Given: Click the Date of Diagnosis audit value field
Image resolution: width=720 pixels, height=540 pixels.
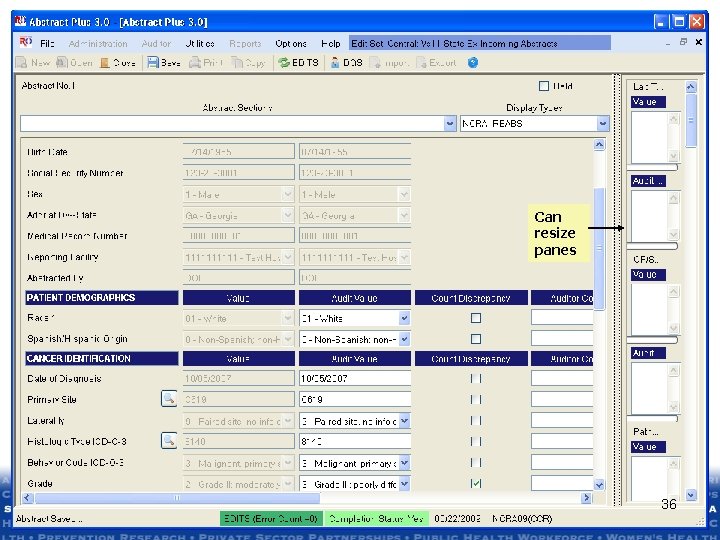Looking at the screenshot, I should tap(354, 378).
